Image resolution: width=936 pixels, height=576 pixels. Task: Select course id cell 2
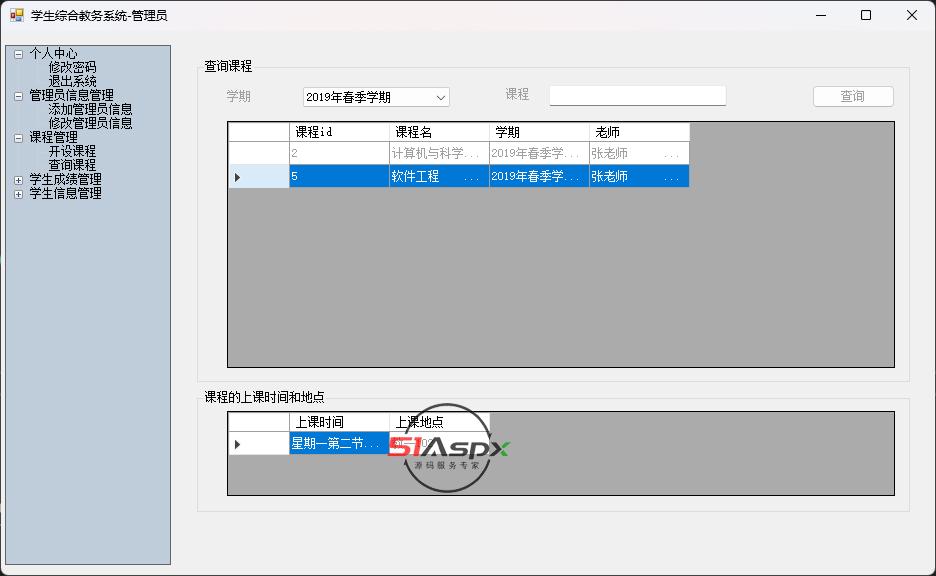coord(339,153)
